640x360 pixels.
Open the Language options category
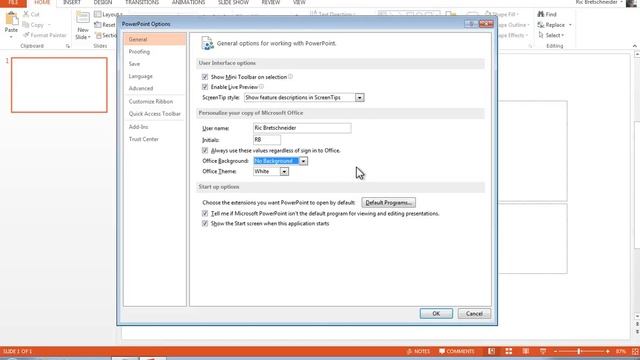click(155, 76)
